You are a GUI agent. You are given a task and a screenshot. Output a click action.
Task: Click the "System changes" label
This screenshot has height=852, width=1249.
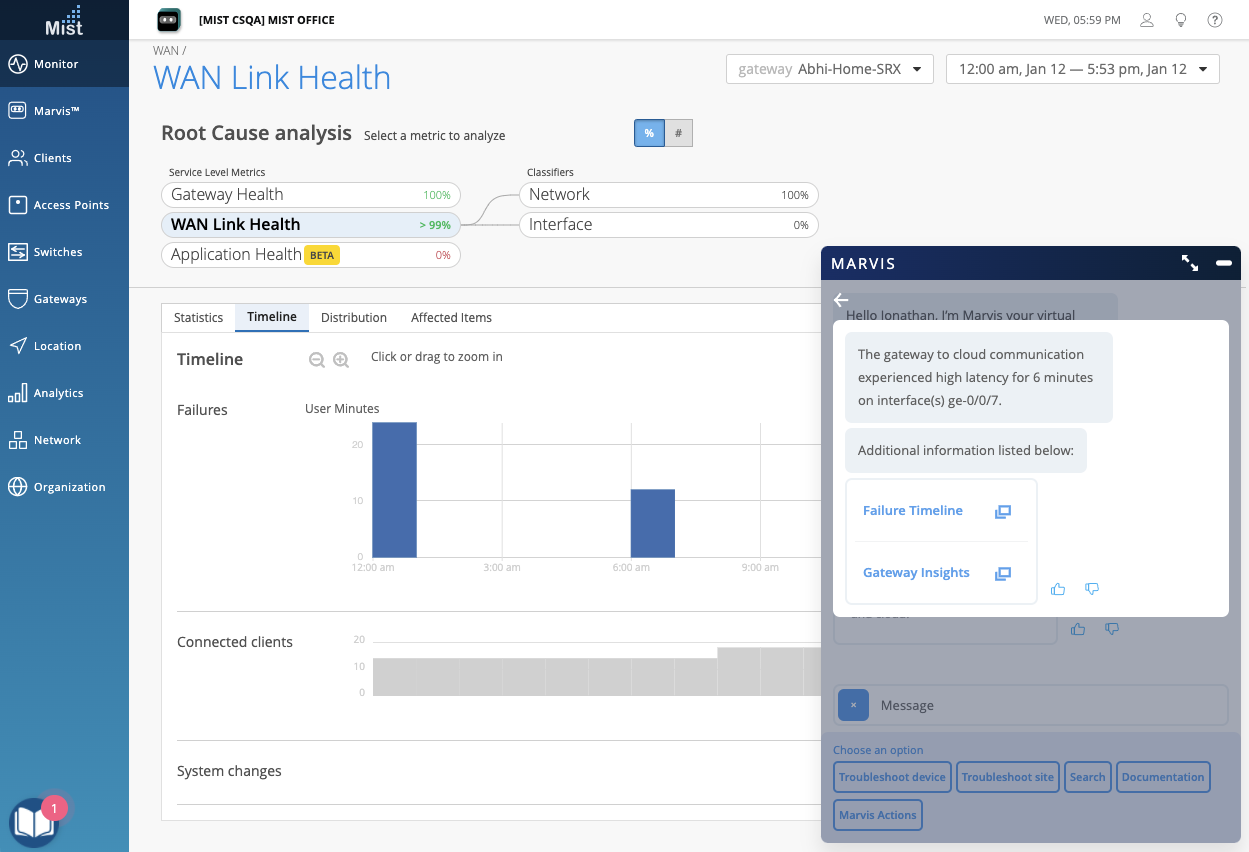[x=229, y=771]
